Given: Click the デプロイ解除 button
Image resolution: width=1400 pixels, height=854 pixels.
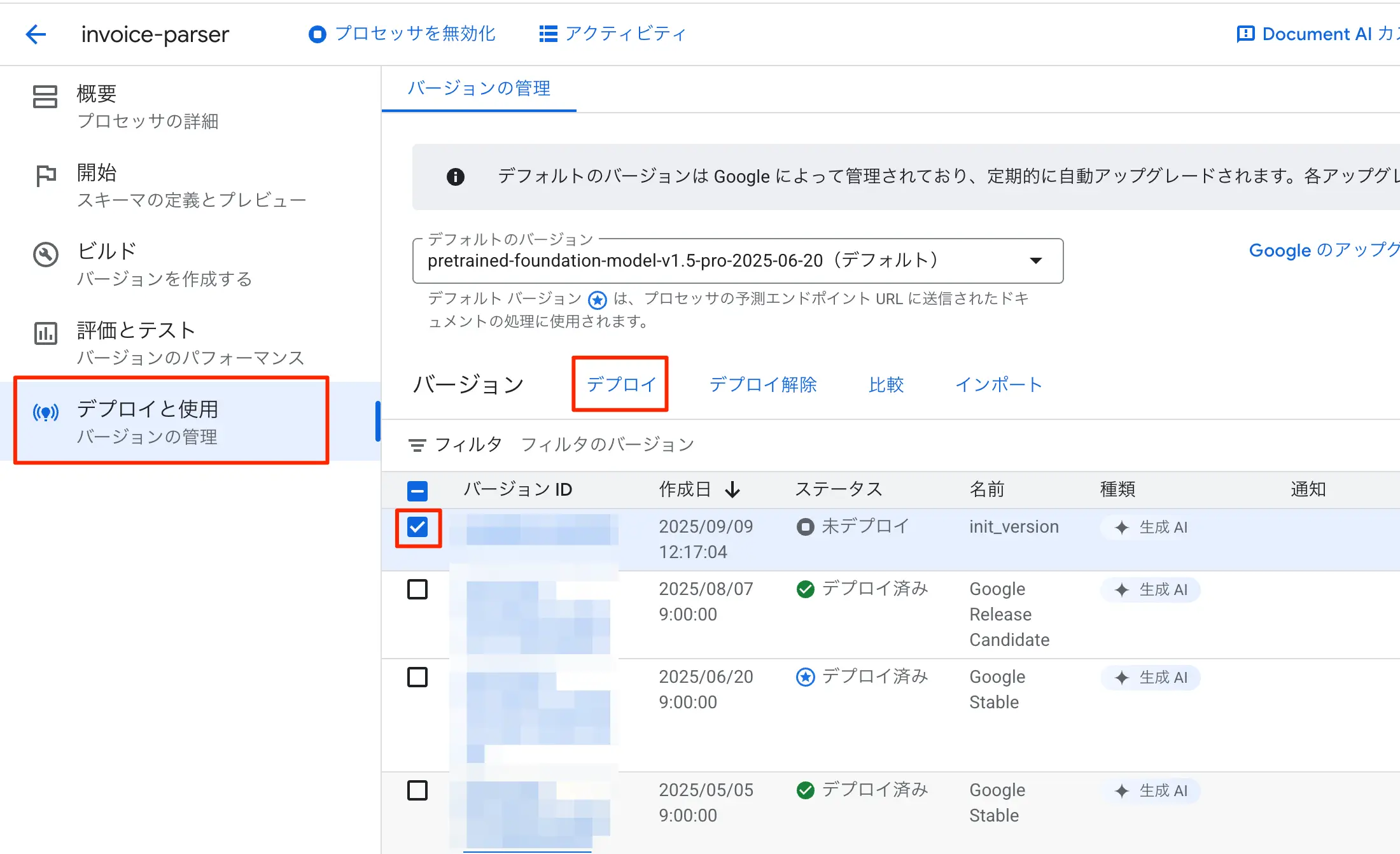Looking at the screenshot, I should tap(763, 384).
